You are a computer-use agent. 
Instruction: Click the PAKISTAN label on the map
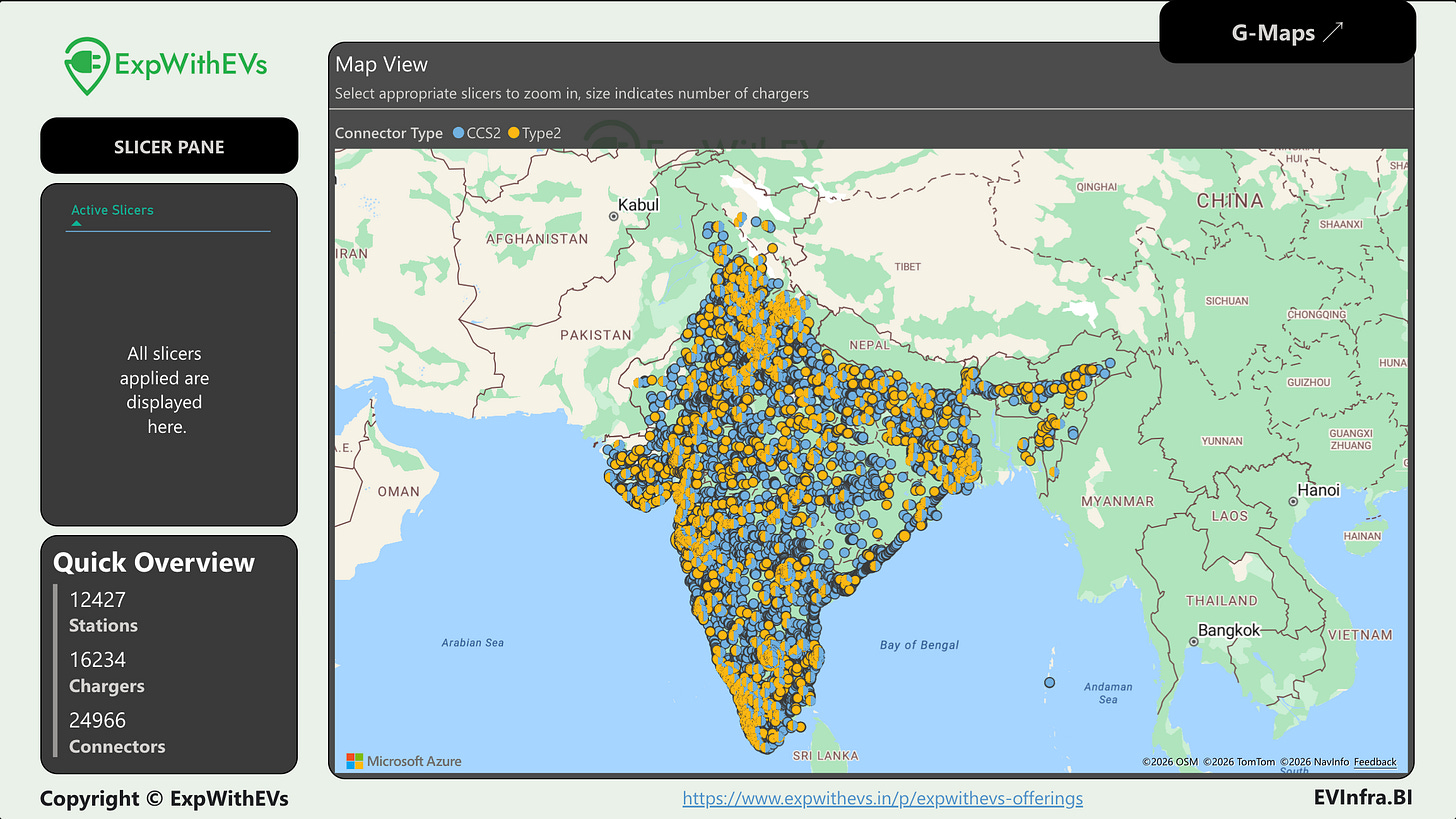tap(596, 335)
